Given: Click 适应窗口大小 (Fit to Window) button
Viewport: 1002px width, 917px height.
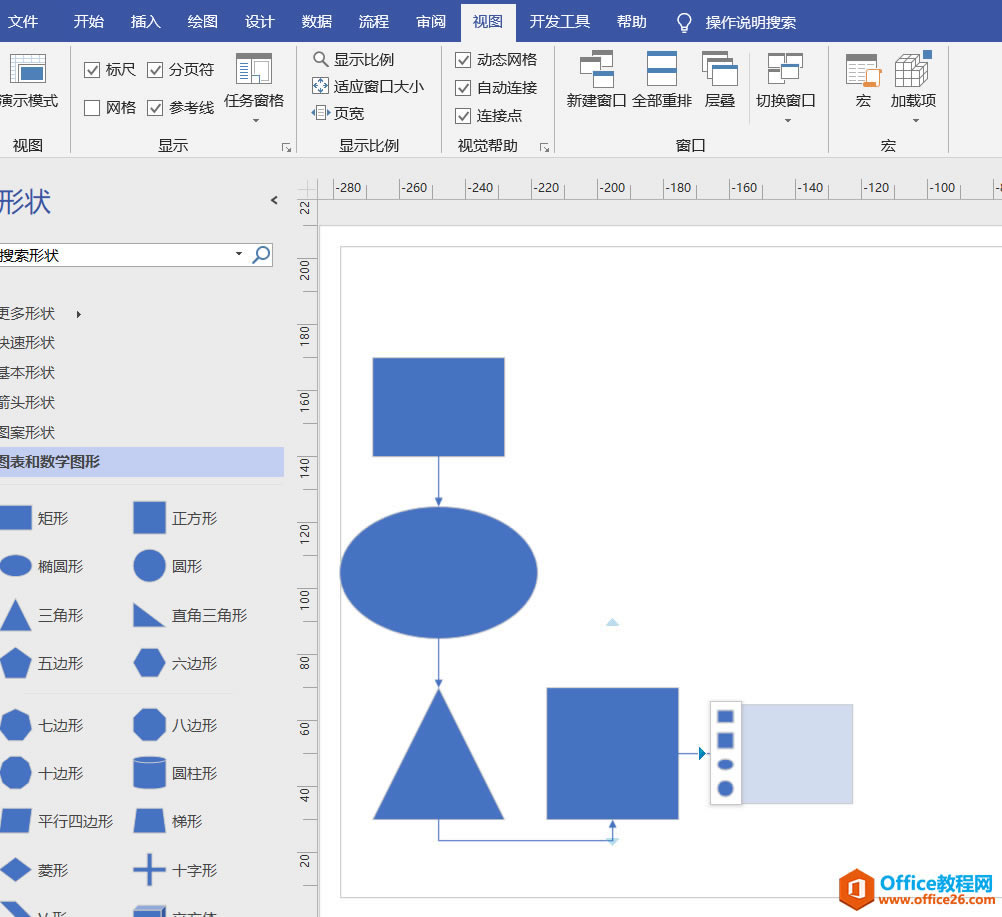Looking at the screenshot, I should (368, 87).
